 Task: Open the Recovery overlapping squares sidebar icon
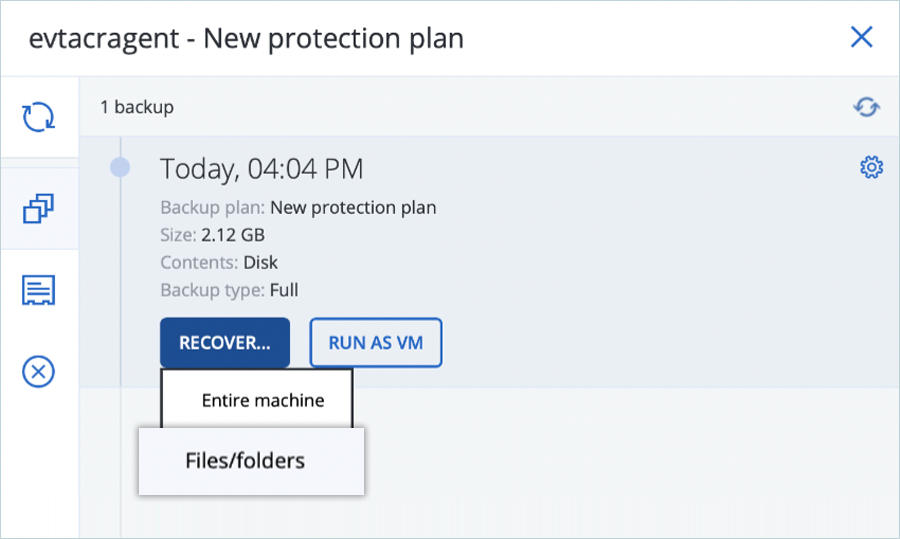point(39,209)
